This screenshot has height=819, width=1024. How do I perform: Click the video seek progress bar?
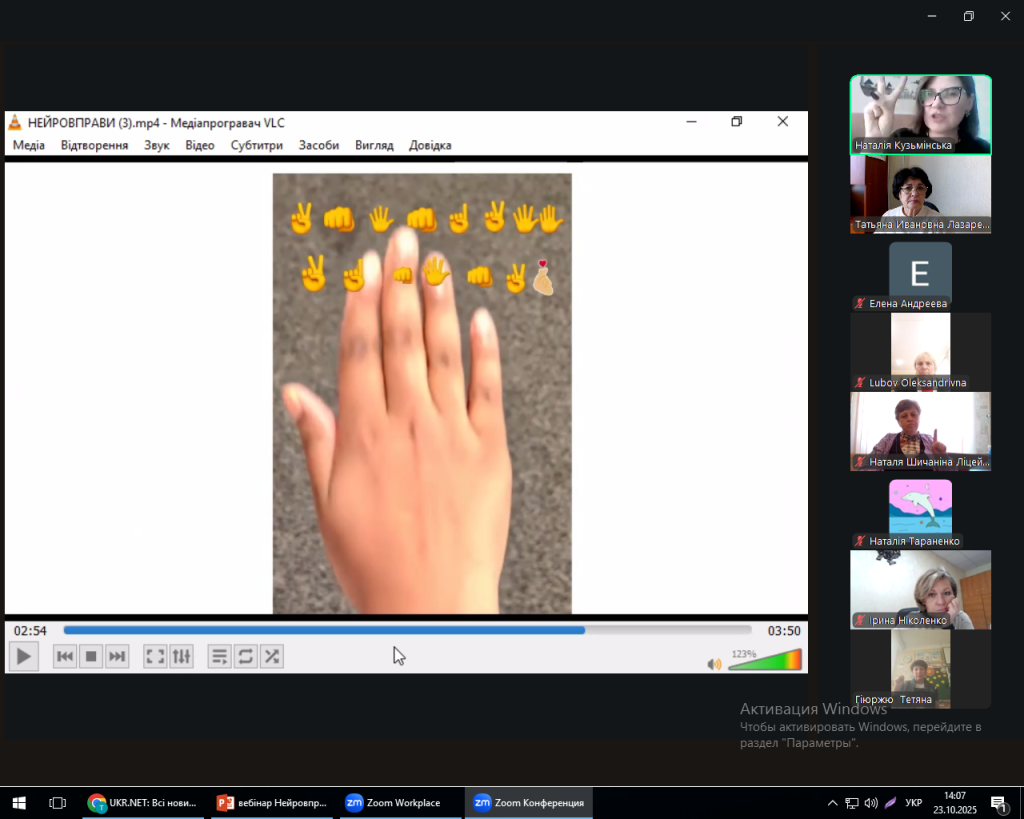pos(407,630)
